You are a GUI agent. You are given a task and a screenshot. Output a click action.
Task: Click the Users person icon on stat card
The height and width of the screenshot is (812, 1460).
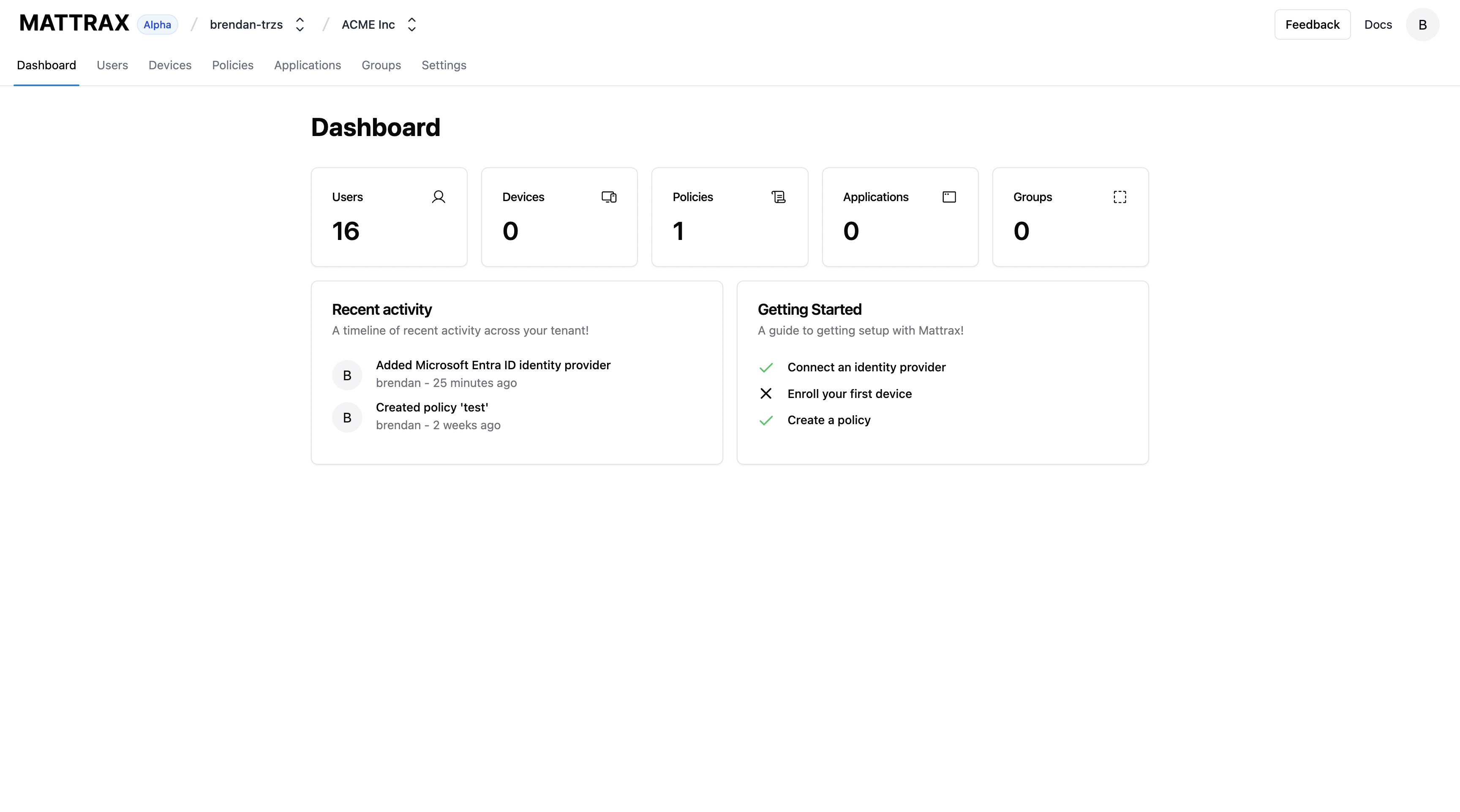[439, 196]
